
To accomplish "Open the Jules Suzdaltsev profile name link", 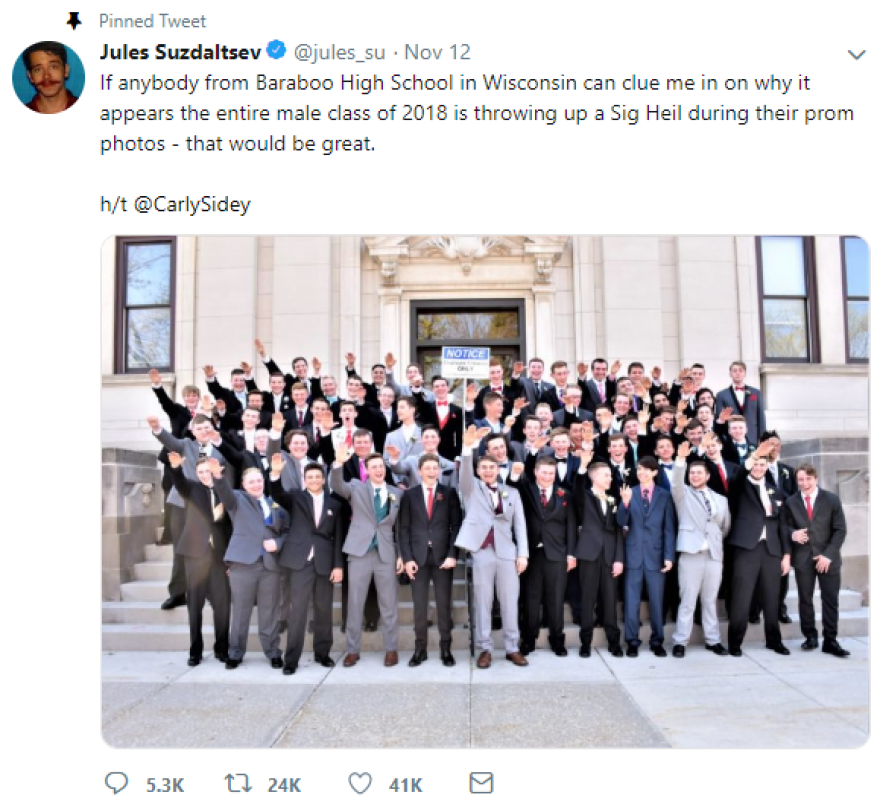I will click(x=180, y=52).
